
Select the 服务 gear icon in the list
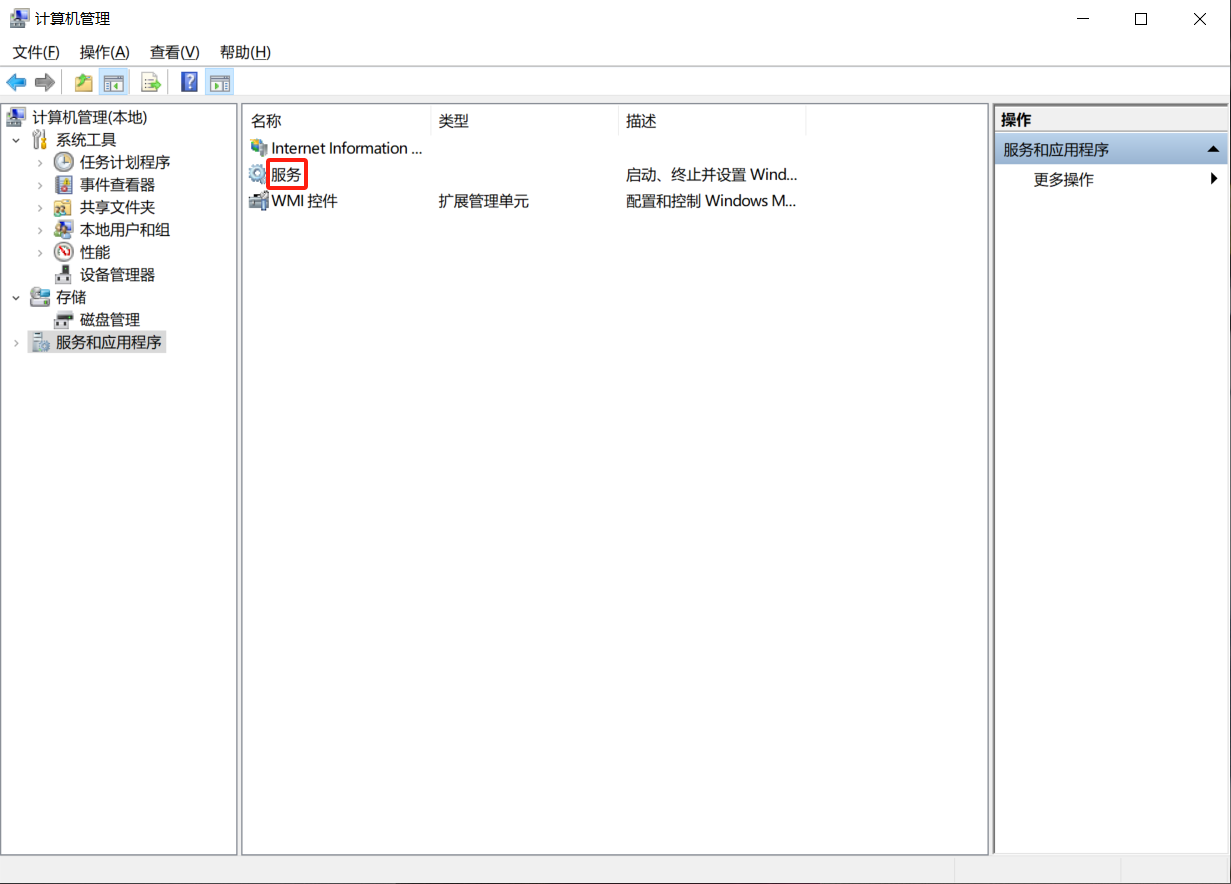(x=258, y=174)
